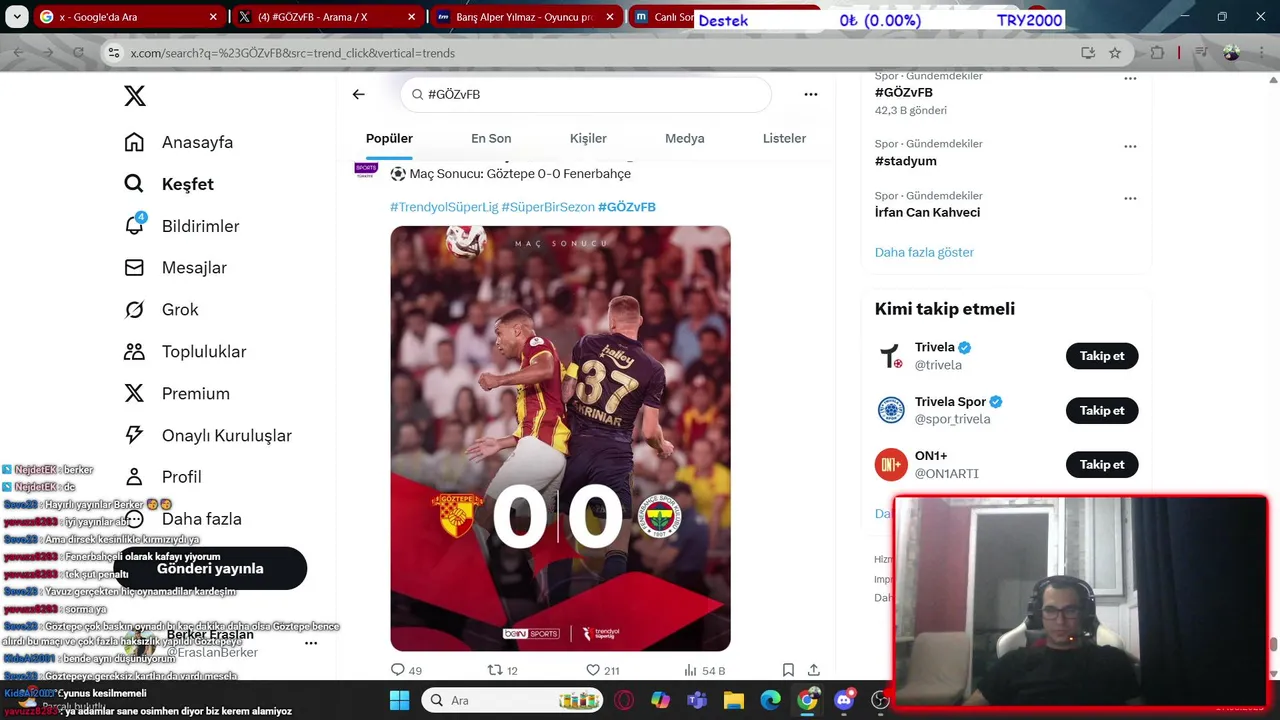Image resolution: width=1280 pixels, height=720 pixels.
Task: Open search options three-dot menu
Action: click(811, 94)
